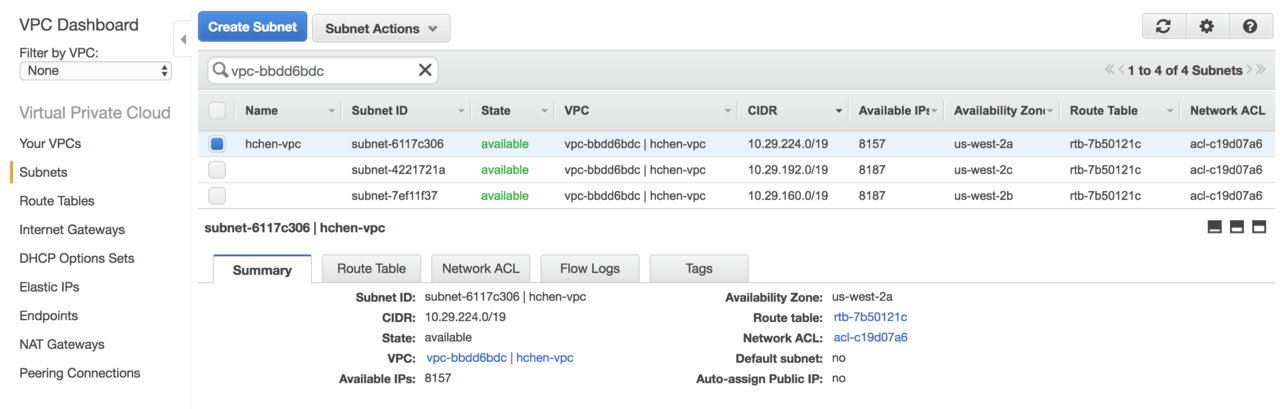Click the refresh icon button

[1163, 27]
